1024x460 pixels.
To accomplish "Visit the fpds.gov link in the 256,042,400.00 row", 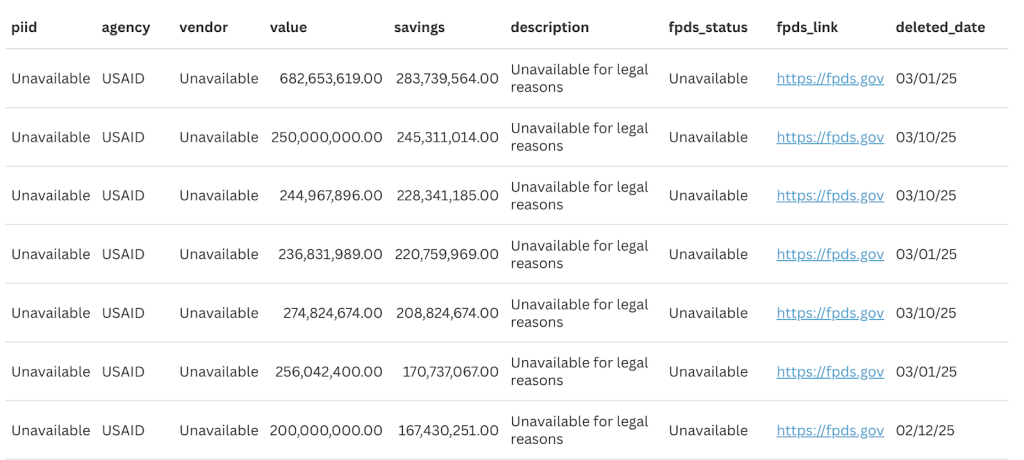I will click(x=830, y=372).
